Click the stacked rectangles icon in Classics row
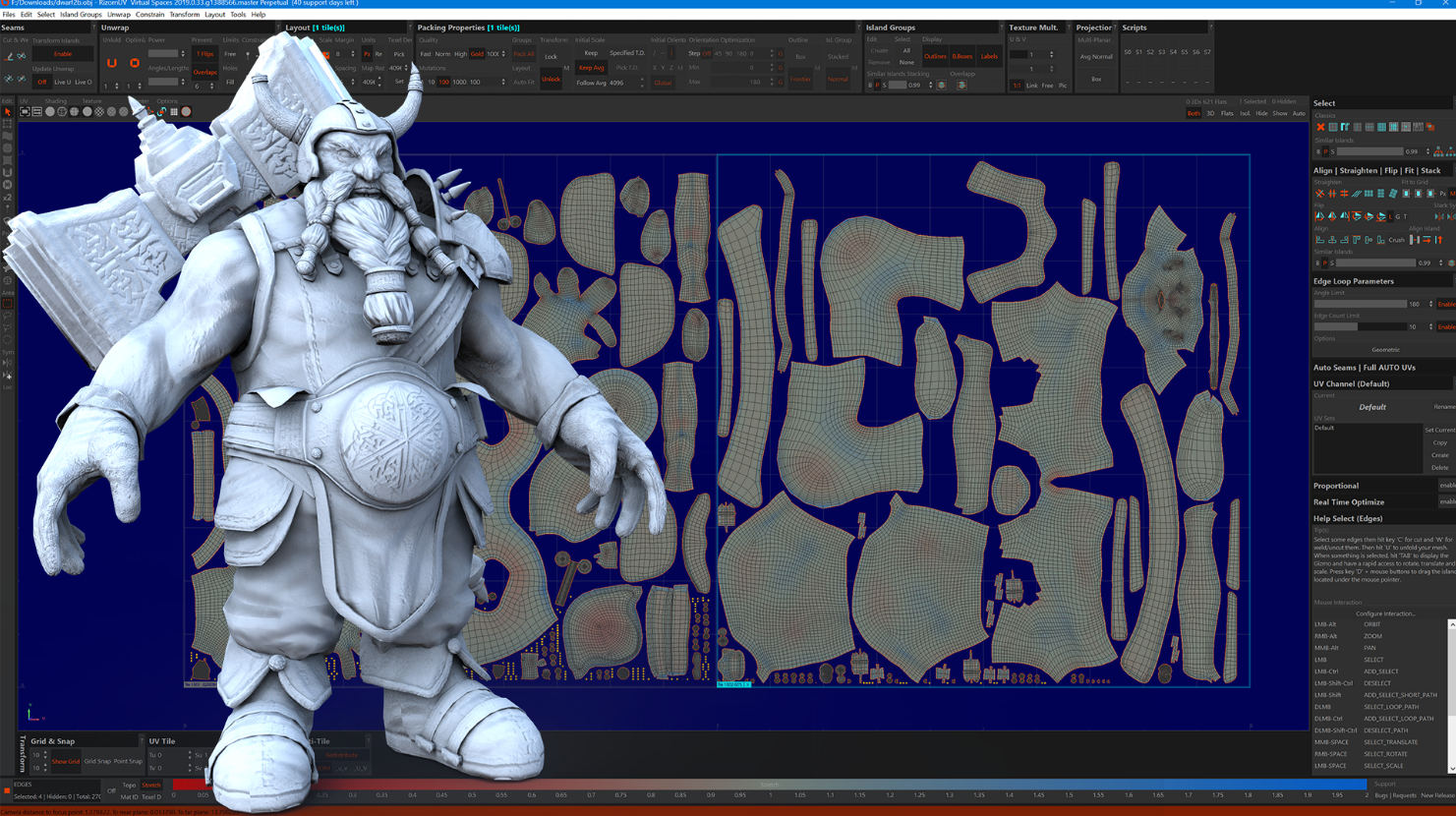The width and height of the screenshot is (1456, 816). (1430, 127)
